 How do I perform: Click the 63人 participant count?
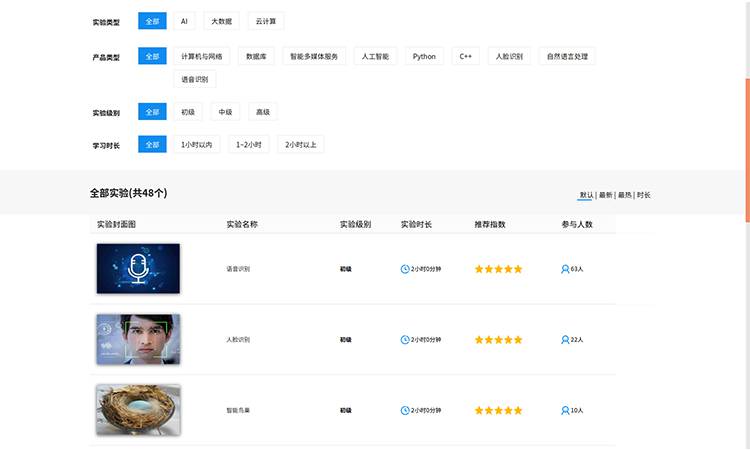point(577,269)
